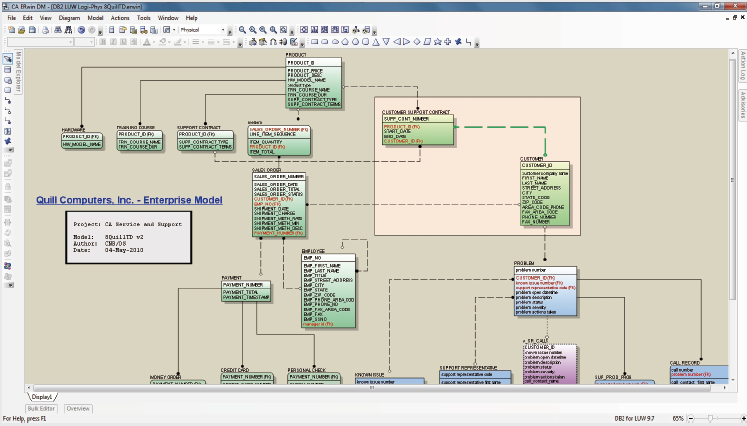Click the Print icon in toolbar
The image size is (747, 426).
click(x=45, y=30)
